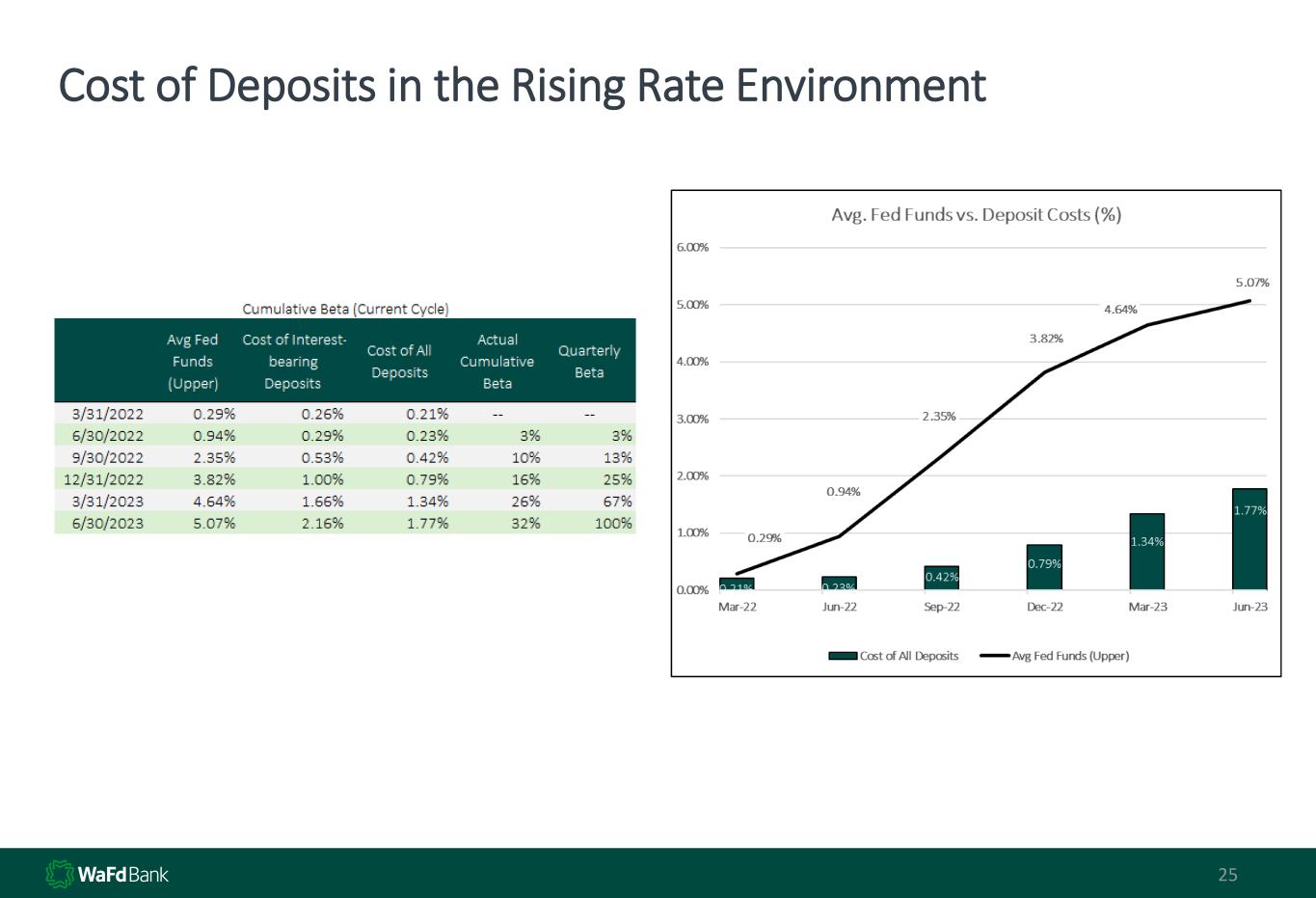The image size is (1316, 898).
Task: Select the Actual Cumulative Beta column header
Action: [x=497, y=362]
